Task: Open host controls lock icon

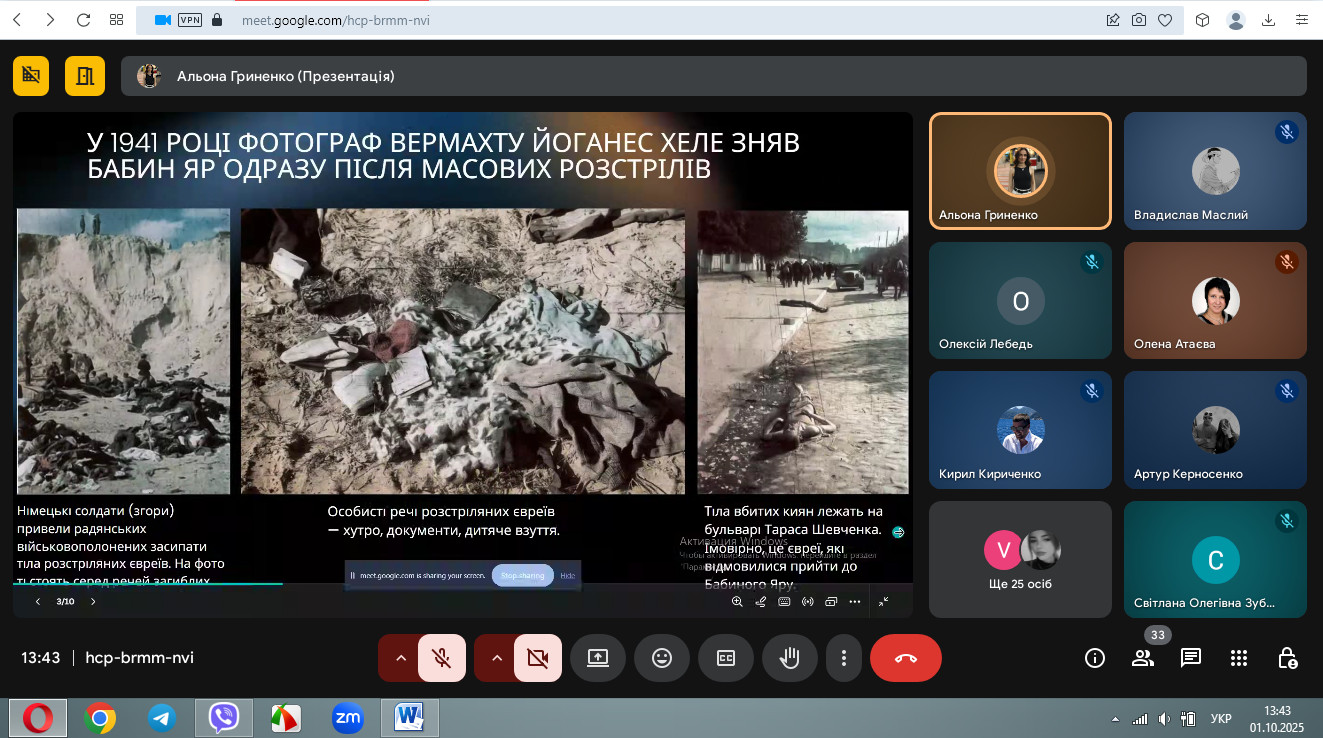Action: point(1288,658)
